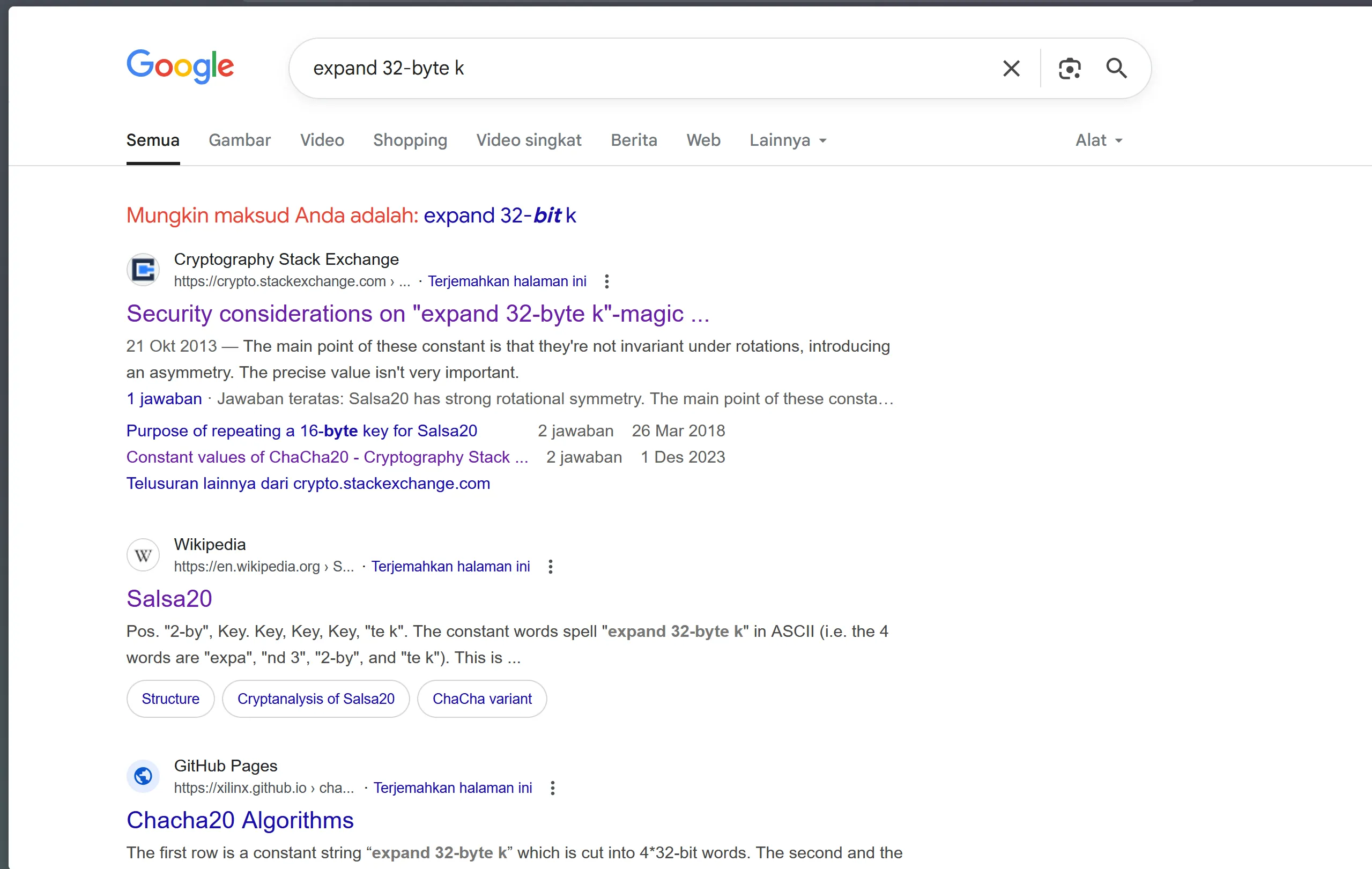Translate the Stack Exchange page

point(507,281)
